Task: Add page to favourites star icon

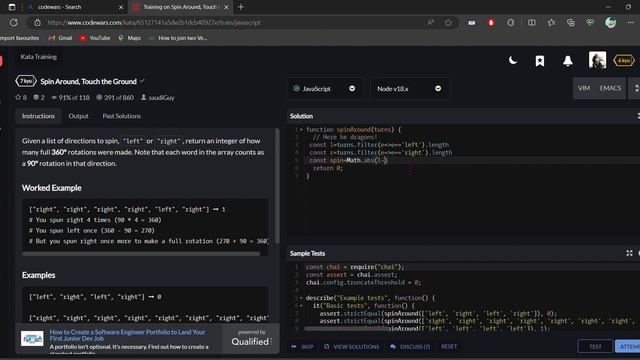Action: click(448, 22)
